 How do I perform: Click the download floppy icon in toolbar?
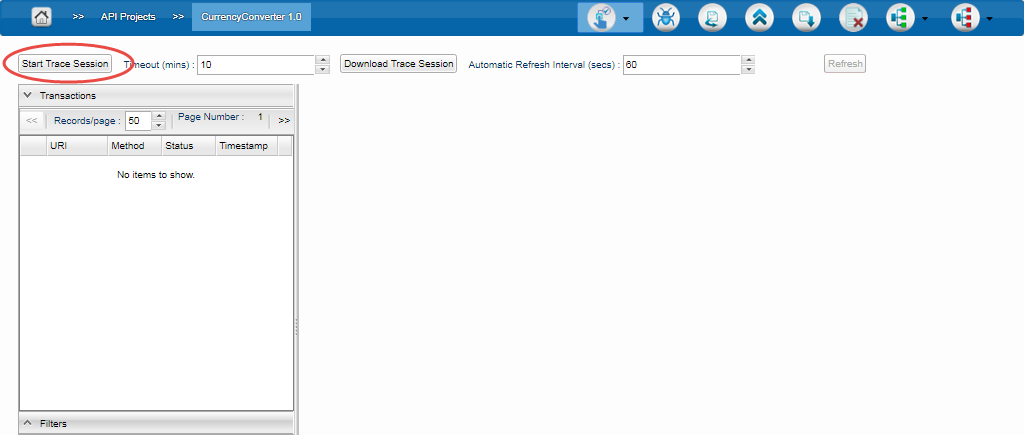click(x=807, y=18)
